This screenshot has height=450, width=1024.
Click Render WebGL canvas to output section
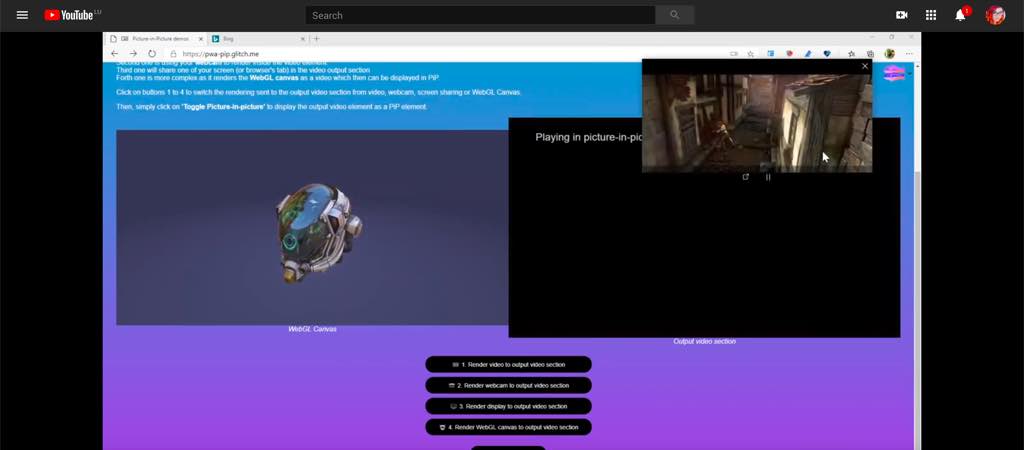click(508, 428)
